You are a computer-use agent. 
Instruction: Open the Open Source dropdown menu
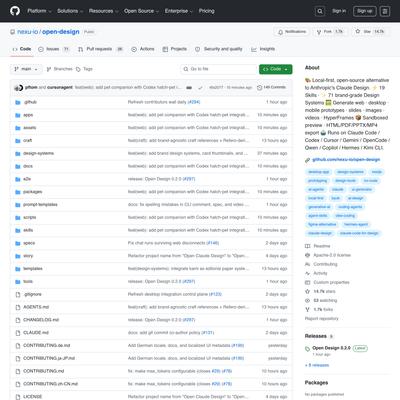[x=141, y=11]
